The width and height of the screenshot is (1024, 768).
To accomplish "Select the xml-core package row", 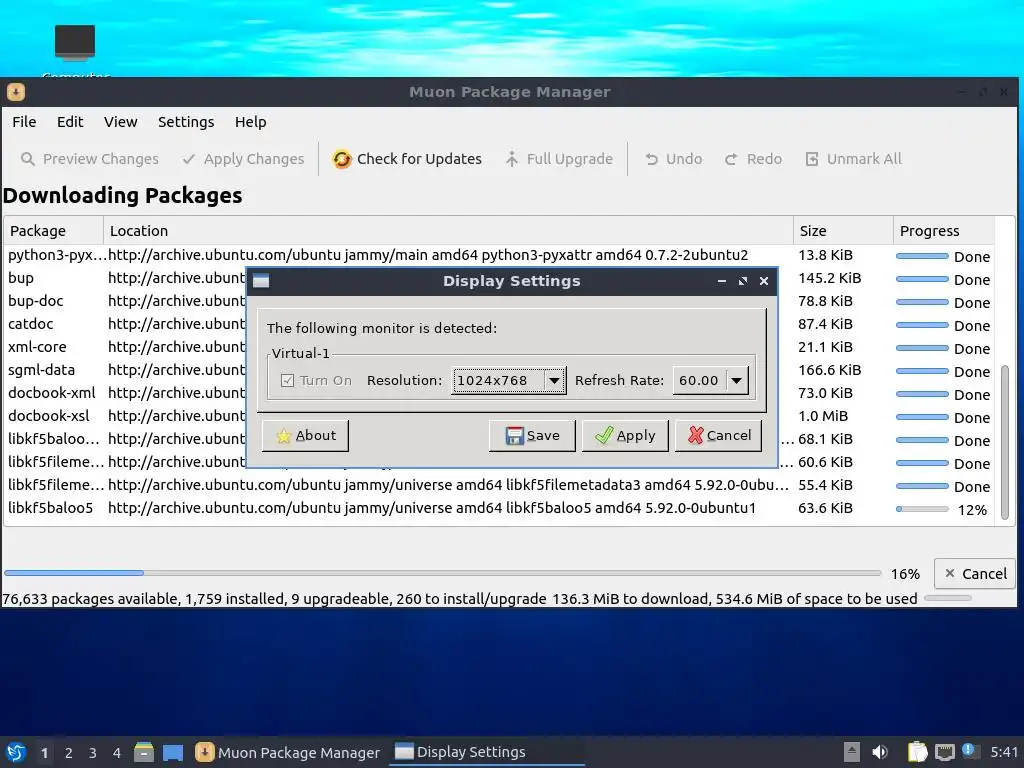I will 500,347.
